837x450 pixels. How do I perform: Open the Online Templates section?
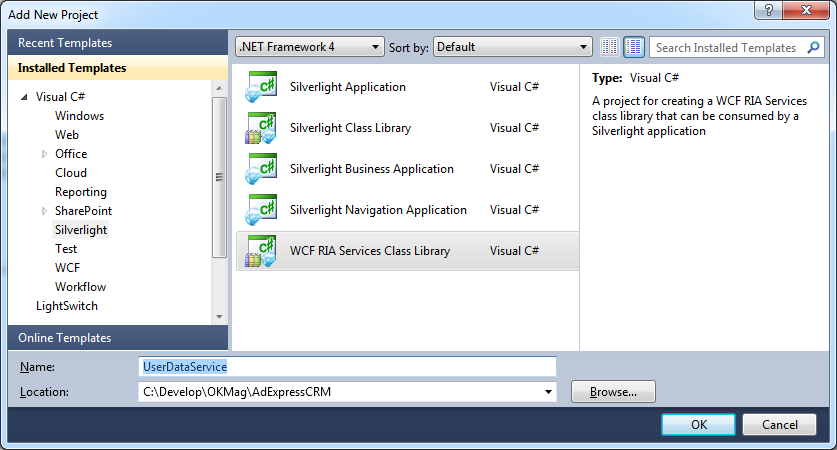(118, 338)
